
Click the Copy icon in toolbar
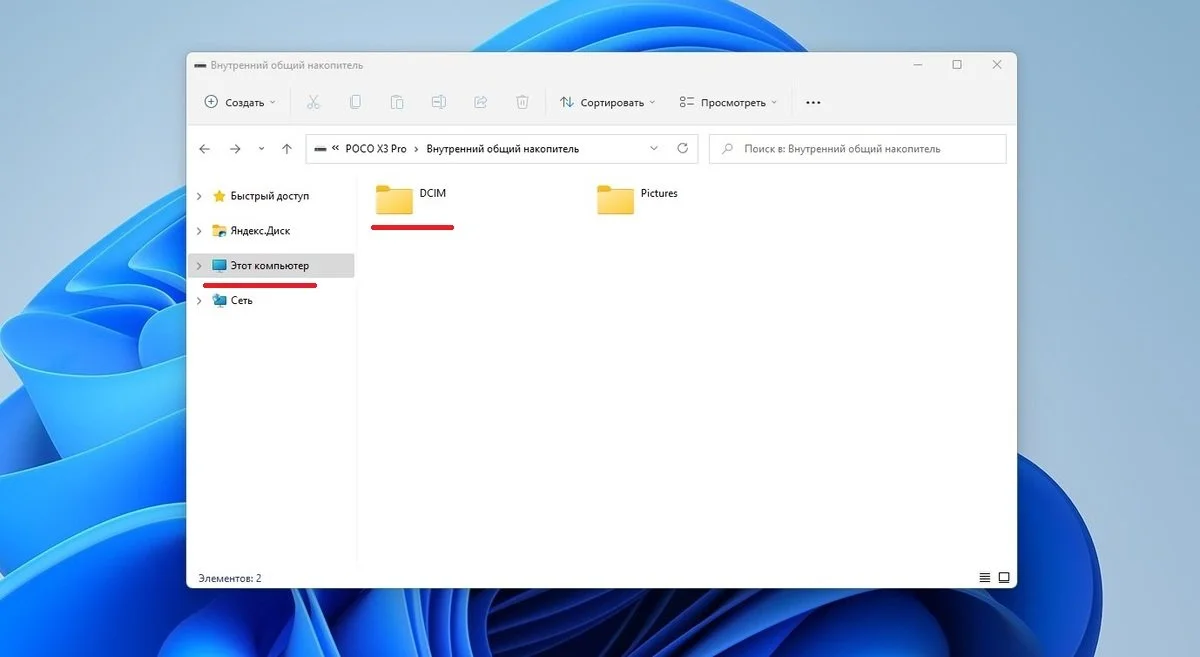point(355,102)
